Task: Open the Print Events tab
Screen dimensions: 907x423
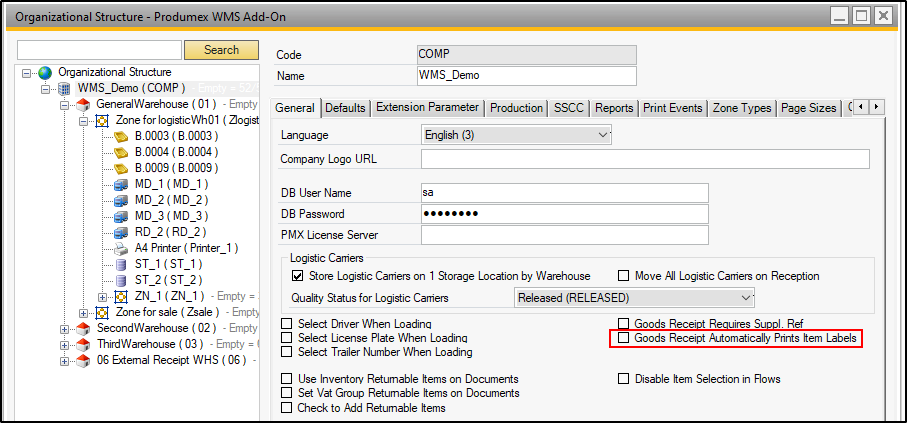Action: click(673, 108)
